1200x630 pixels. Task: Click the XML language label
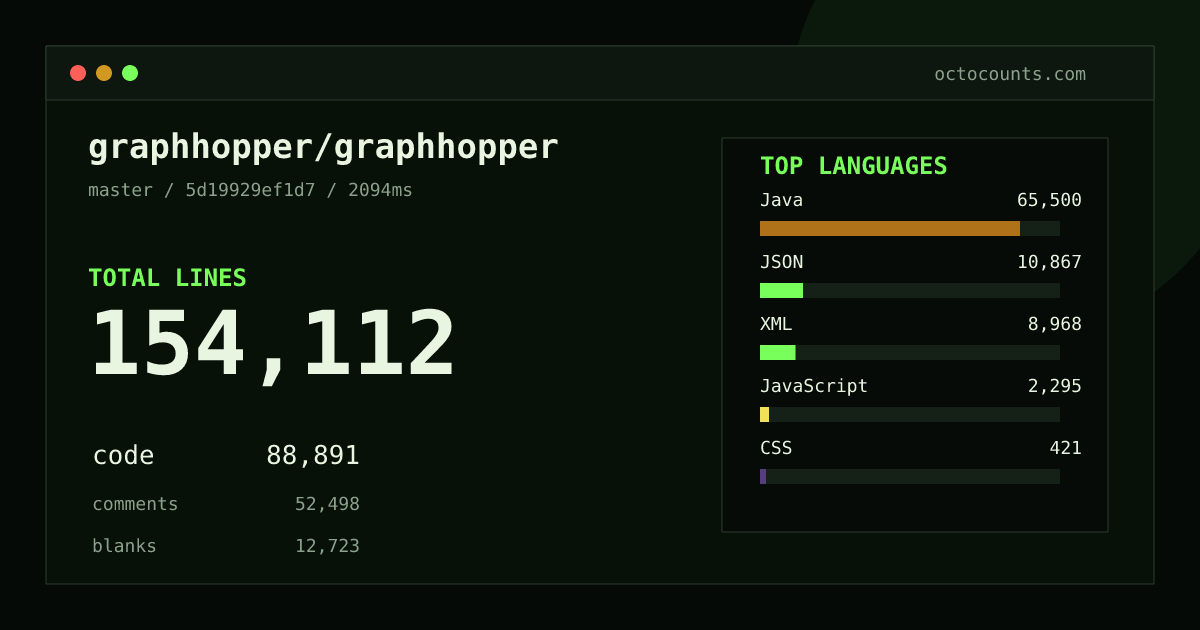tap(776, 324)
